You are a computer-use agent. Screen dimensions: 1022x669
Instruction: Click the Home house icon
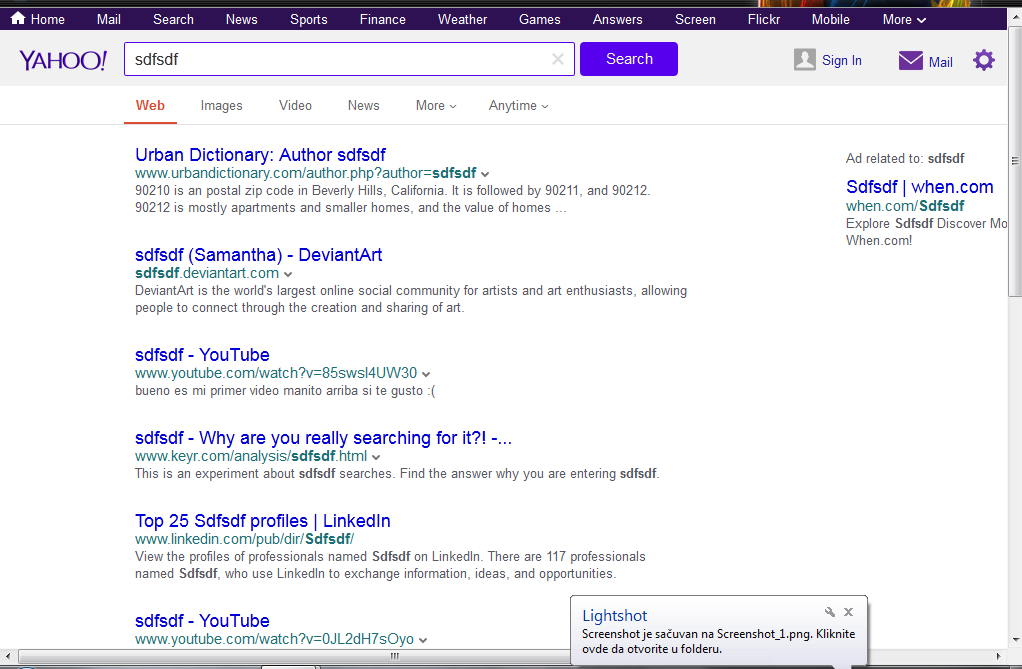click(x=18, y=19)
